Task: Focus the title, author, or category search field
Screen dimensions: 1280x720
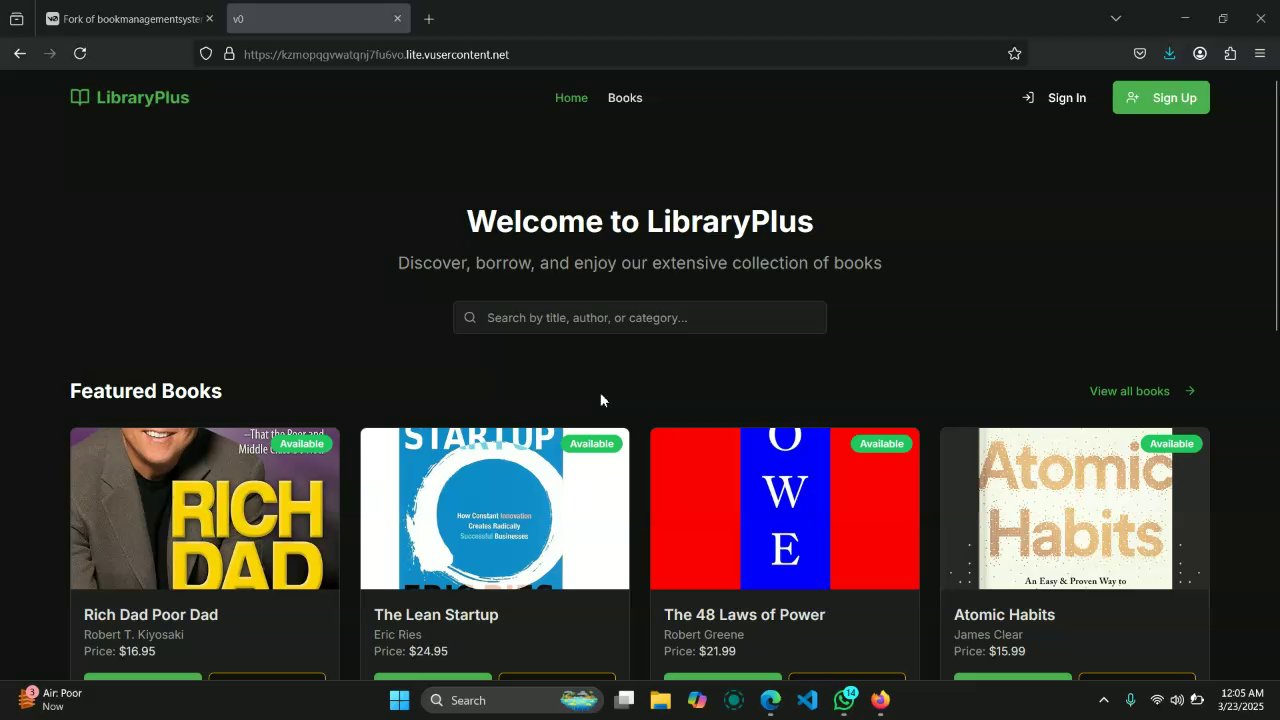Action: pos(640,318)
